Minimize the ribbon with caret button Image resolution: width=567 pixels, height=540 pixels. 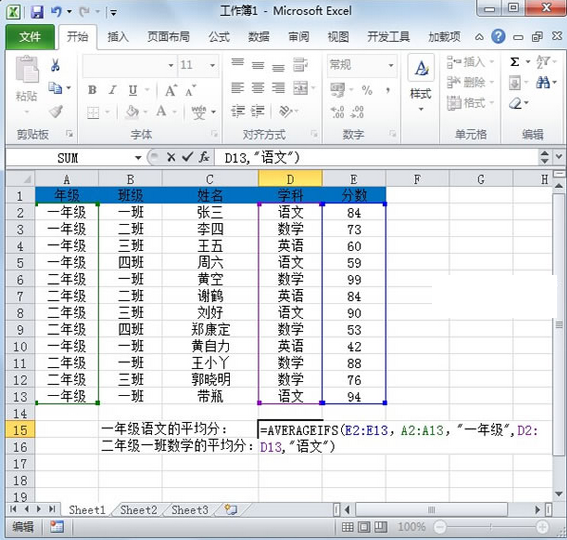[479, 37]
